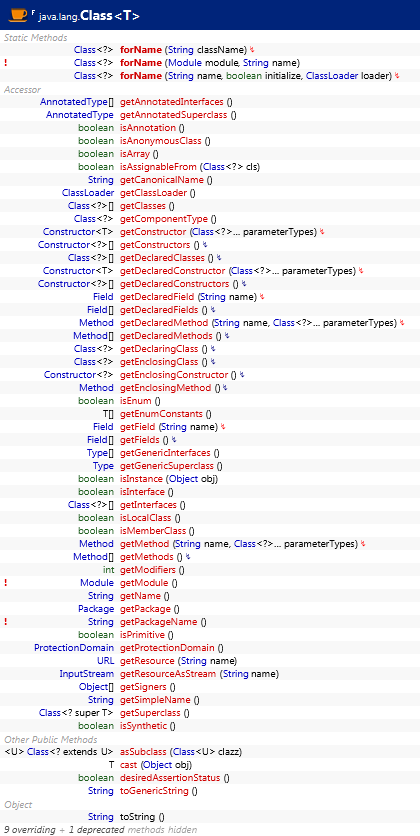
Task: Click the AnnotatedType[] return type
Action: point(77,102)
